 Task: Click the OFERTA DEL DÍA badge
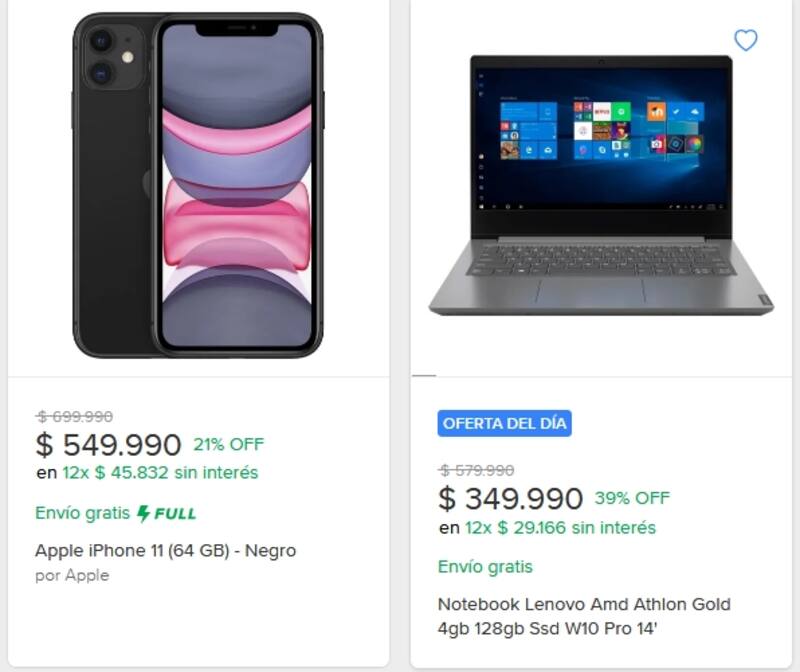(x=505, y=423)
